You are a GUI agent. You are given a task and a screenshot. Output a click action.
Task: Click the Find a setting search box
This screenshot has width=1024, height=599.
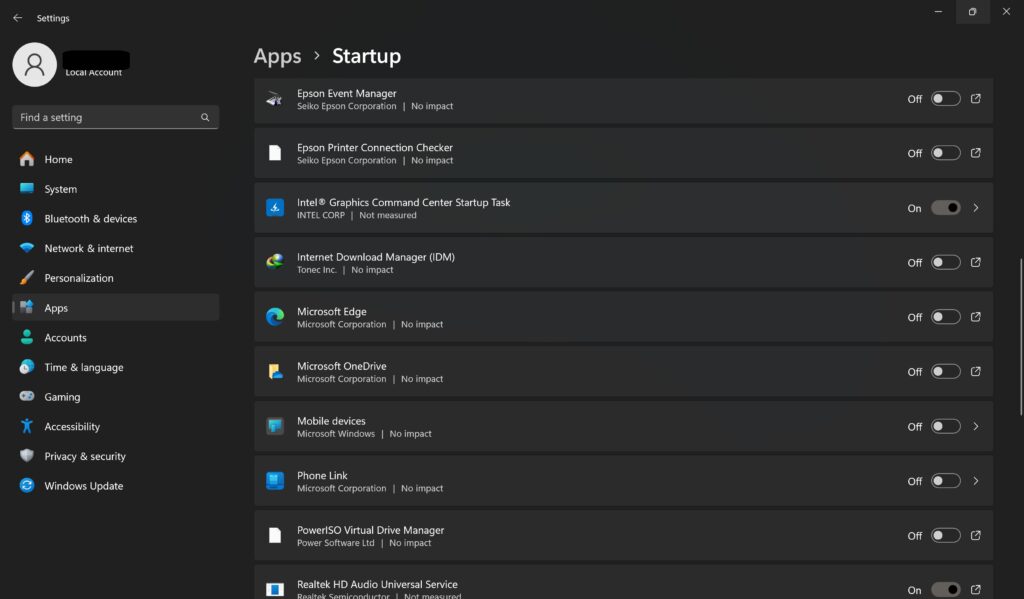pos(116,118)
